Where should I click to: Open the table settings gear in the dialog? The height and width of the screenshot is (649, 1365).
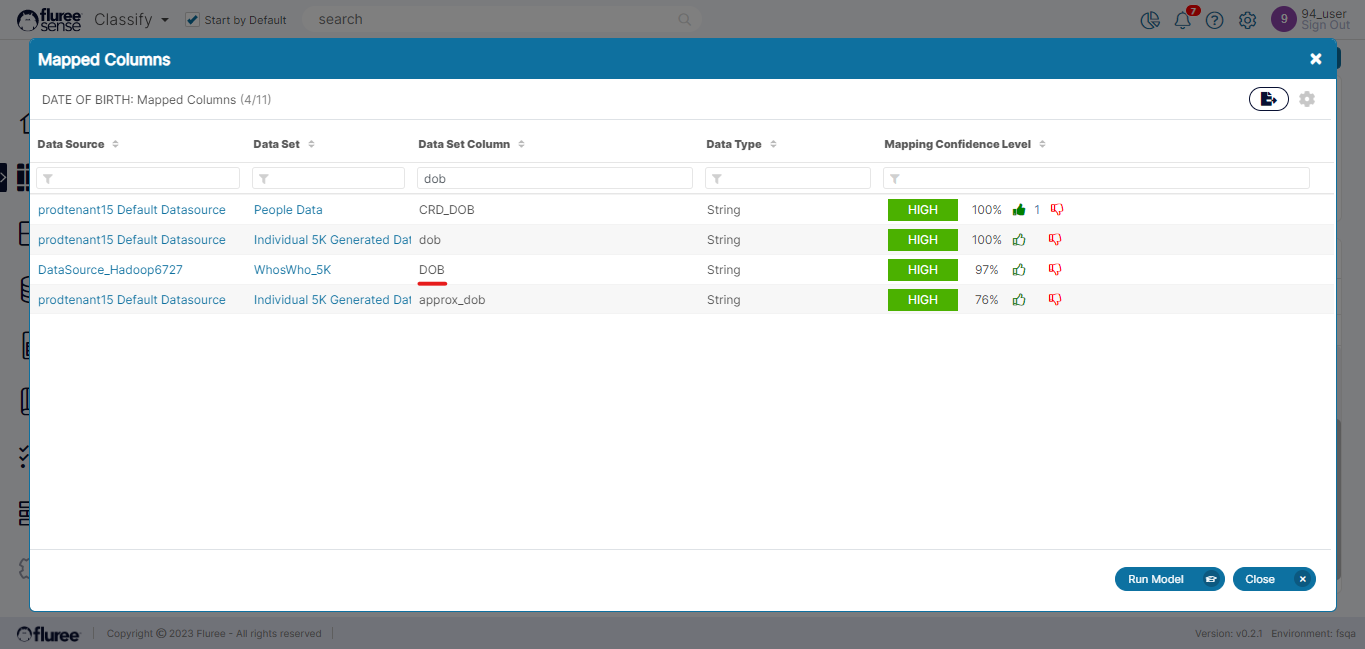pos(1307,99)
